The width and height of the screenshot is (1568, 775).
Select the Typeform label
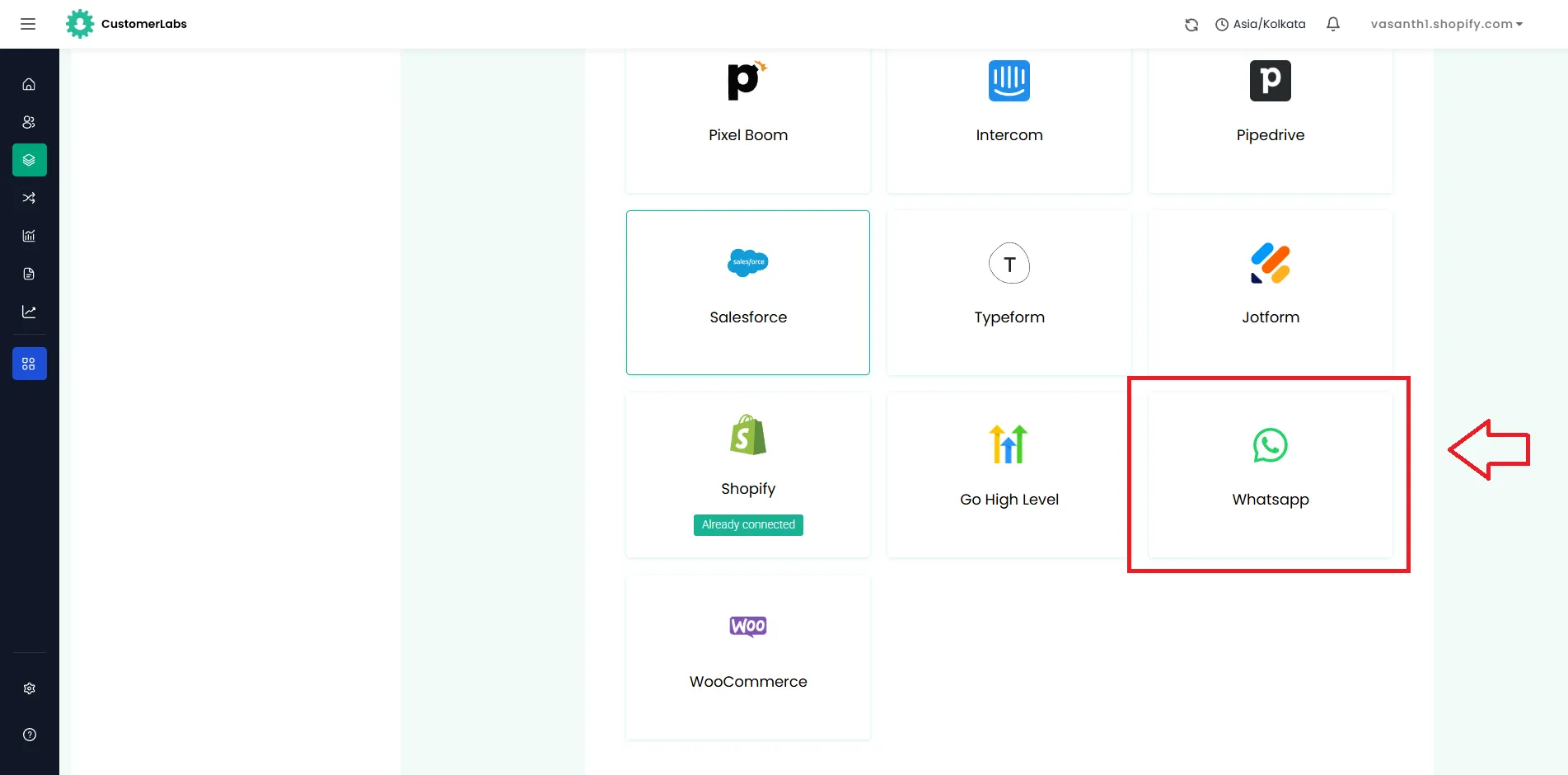point(1009,317)
